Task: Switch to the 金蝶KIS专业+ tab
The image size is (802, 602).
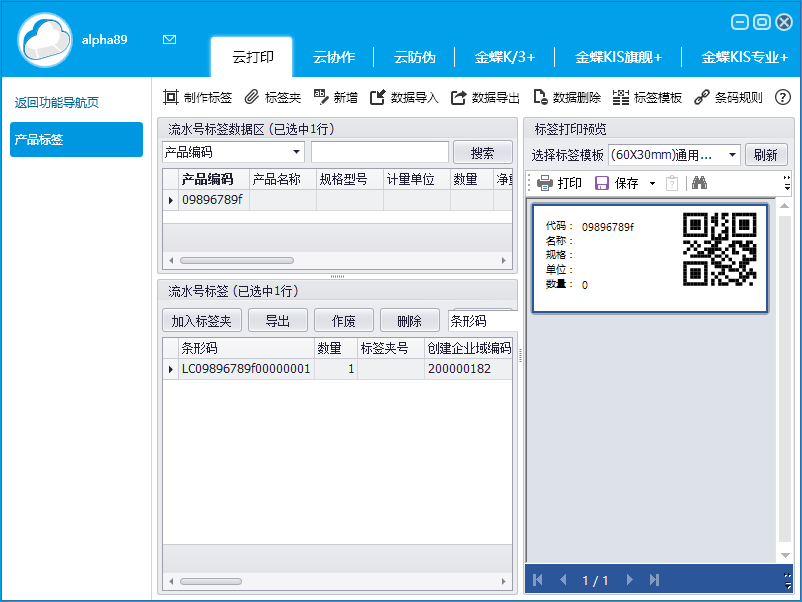Action: pyautogui.click(x=744, y=57)
